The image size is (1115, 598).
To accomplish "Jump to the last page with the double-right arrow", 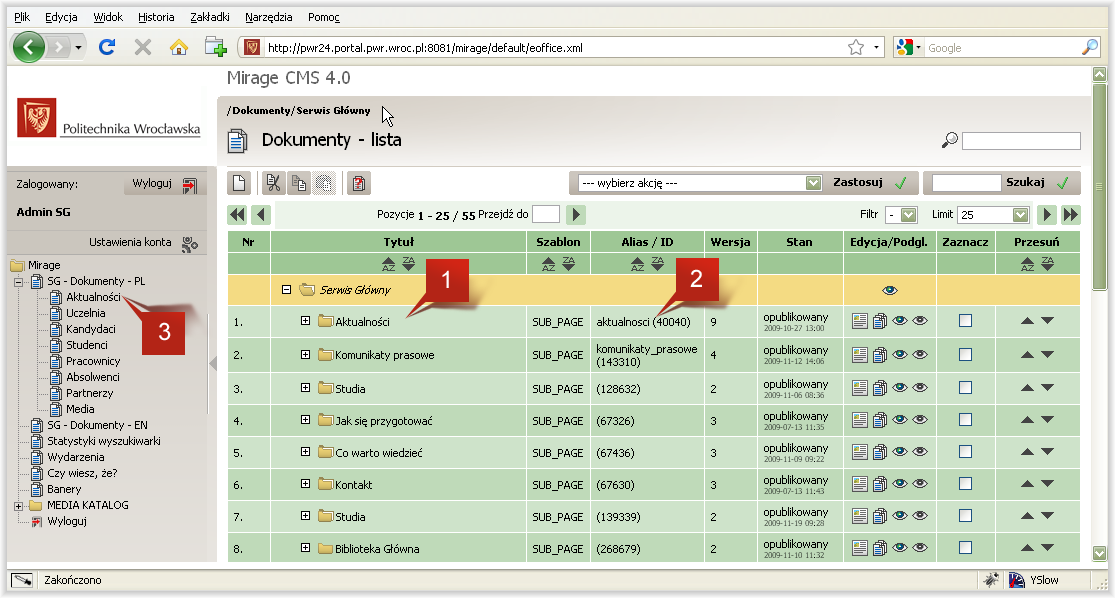I will 1070,214.
